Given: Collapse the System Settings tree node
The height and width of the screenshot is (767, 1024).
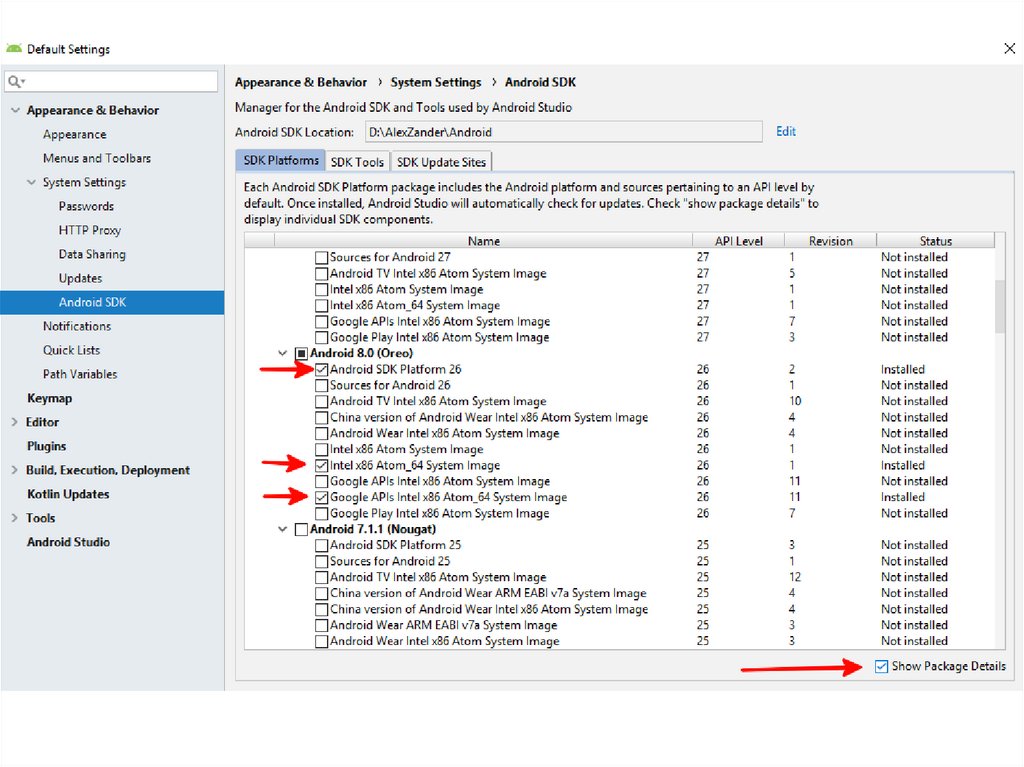Looking at the screenshot, I should pyautogui.click(x=31, y=182).
